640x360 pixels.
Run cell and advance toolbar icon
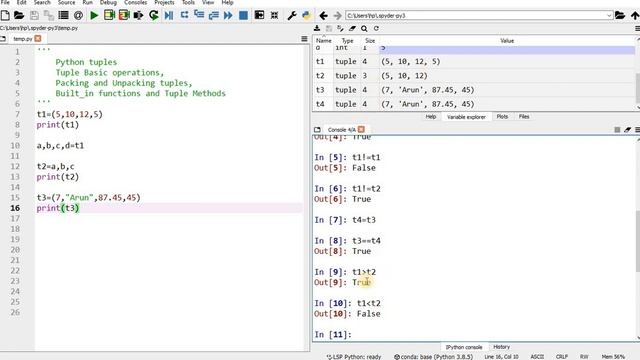pyautogui.click(x=124, y=16)
